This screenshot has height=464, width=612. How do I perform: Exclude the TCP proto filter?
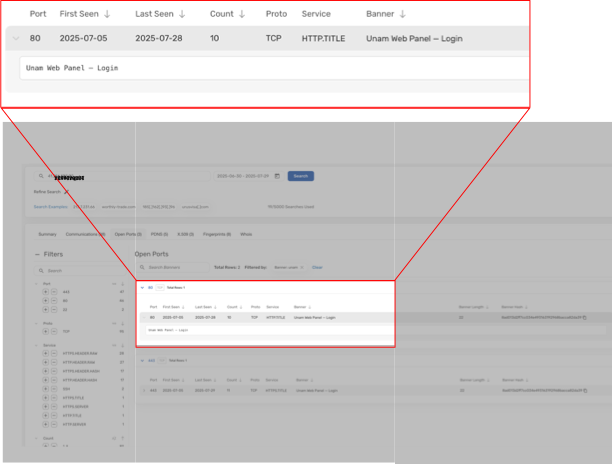tap(54, 331)
